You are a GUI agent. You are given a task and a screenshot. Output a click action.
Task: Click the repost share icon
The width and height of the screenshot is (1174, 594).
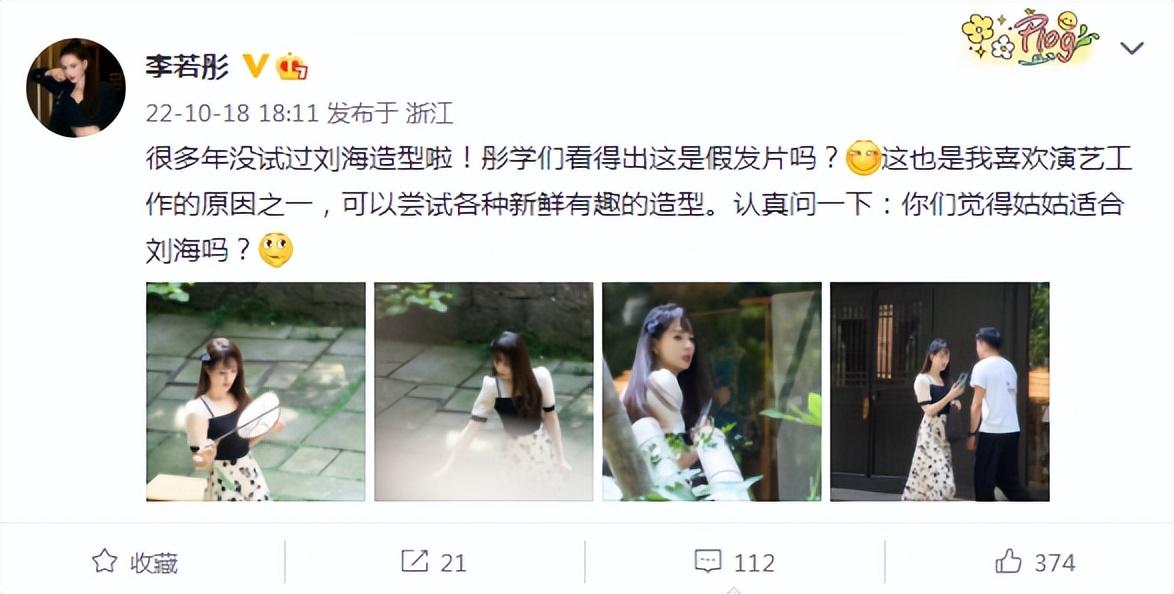pos(415,561)
